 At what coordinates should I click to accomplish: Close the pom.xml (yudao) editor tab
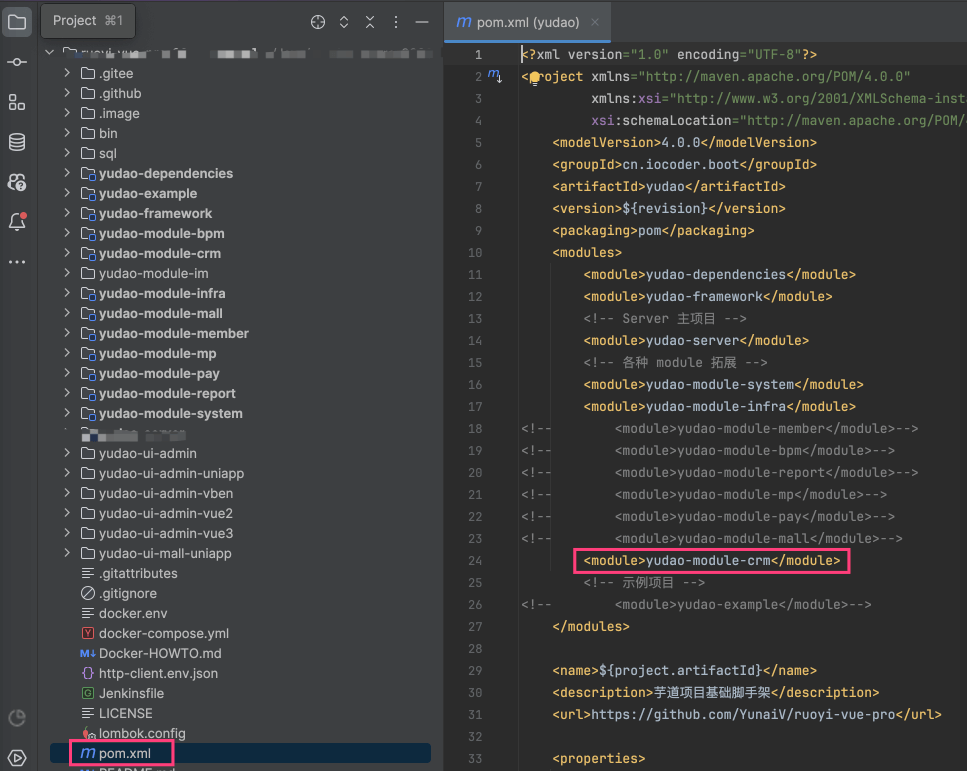click(x=596, y=22)
